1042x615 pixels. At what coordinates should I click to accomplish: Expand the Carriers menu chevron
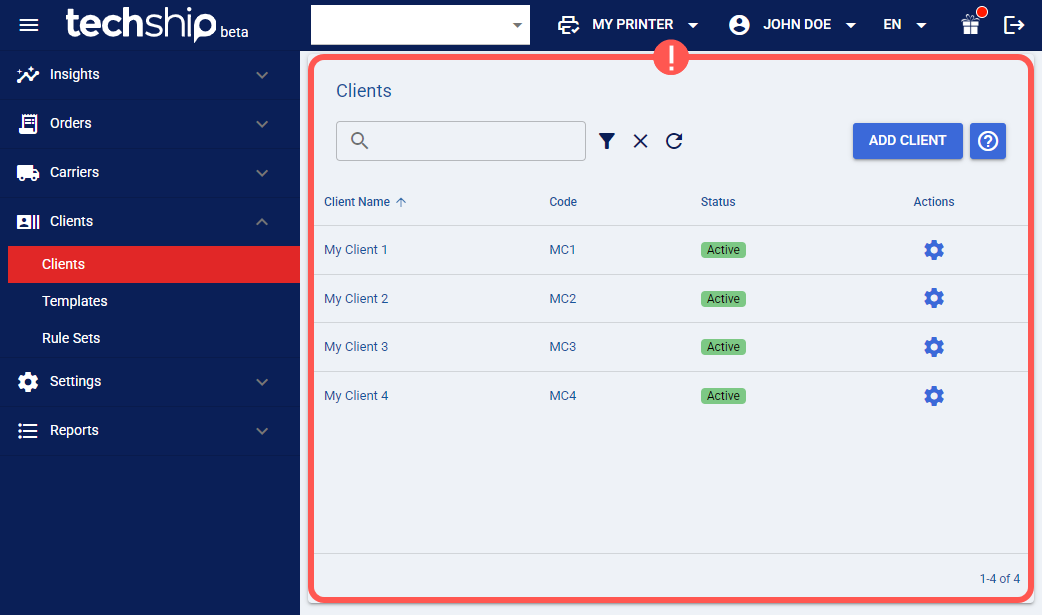click(x=262, y=173)
